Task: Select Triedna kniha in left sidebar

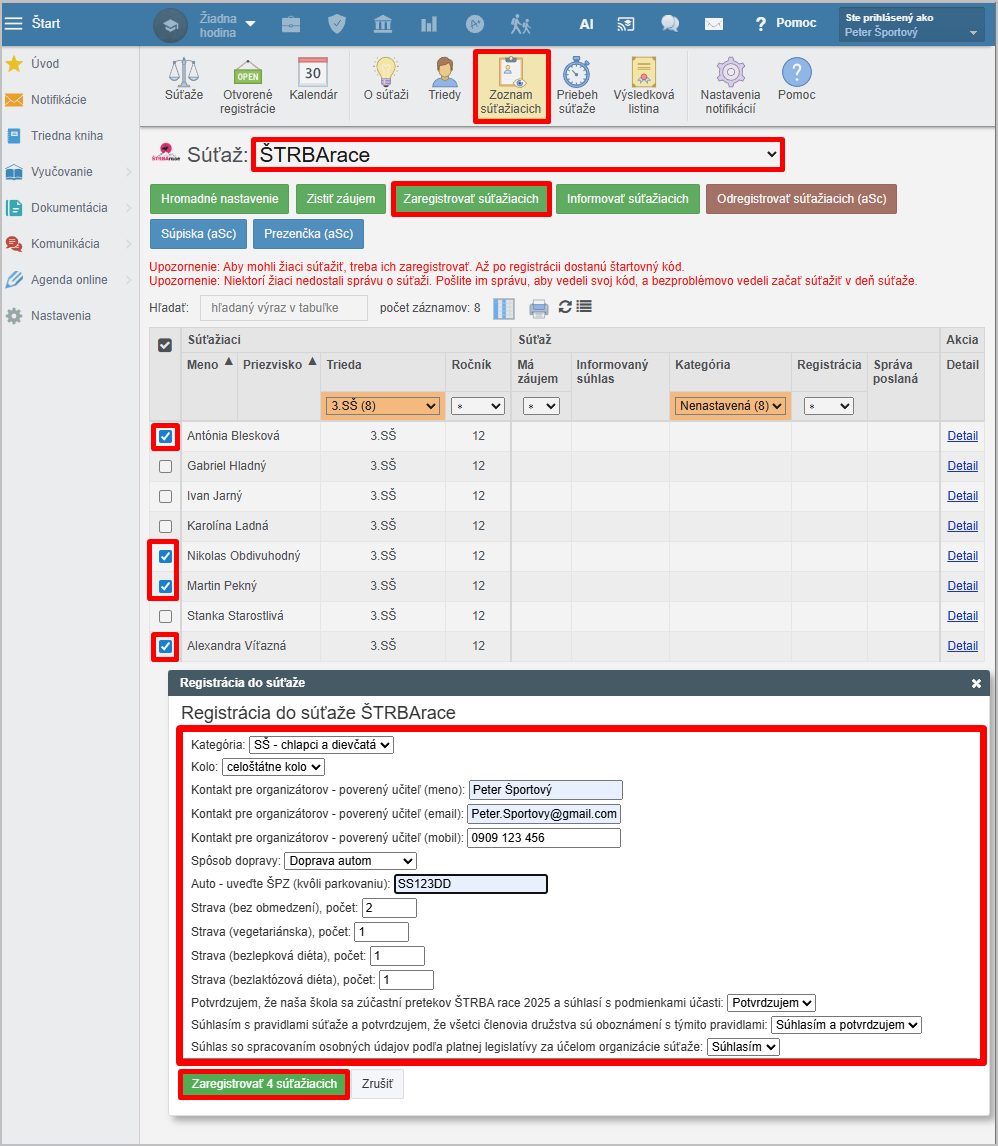Action: (66, 136)
